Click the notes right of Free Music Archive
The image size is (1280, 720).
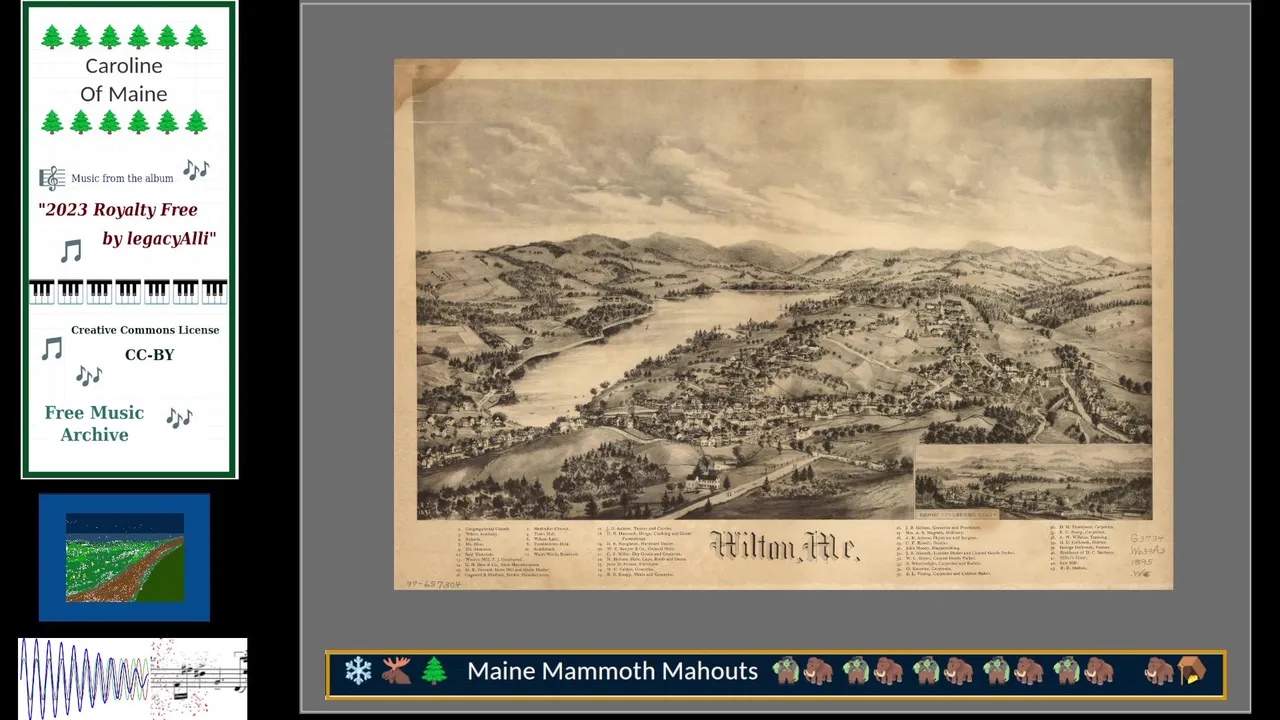179,417
